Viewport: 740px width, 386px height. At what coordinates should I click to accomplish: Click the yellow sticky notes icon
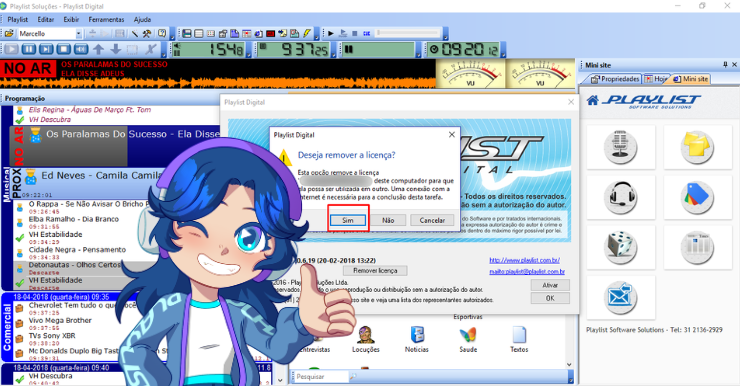[697, 147]
